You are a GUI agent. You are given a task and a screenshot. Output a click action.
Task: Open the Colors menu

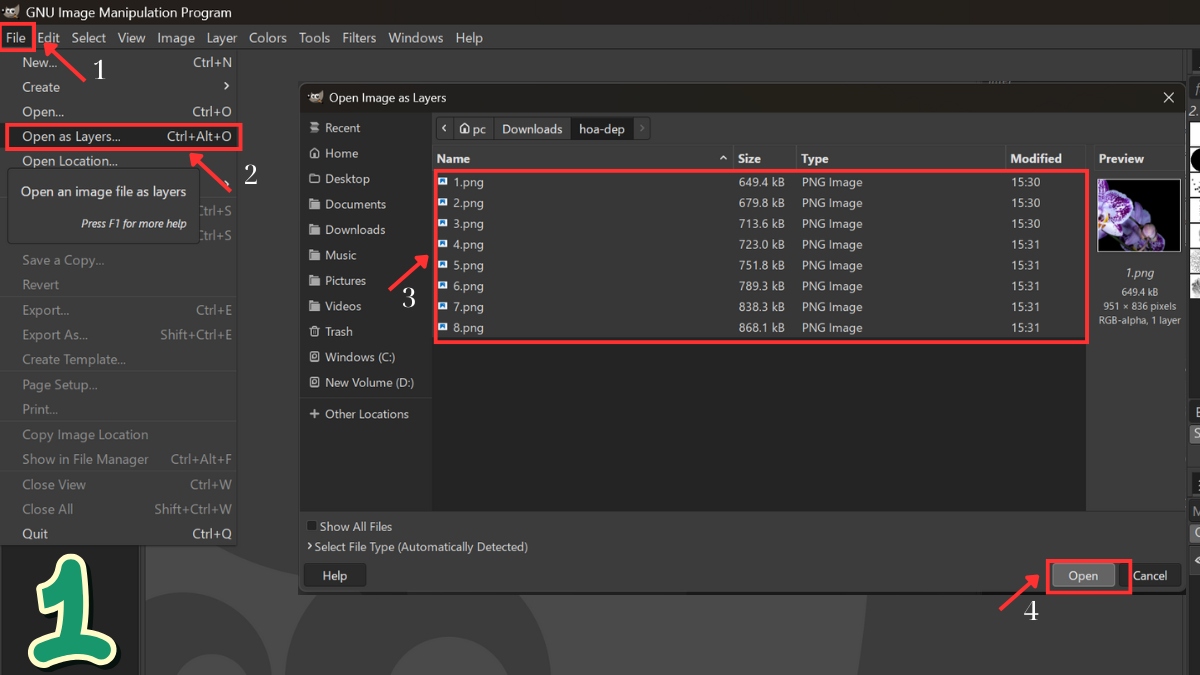click(x=268, y=38)
